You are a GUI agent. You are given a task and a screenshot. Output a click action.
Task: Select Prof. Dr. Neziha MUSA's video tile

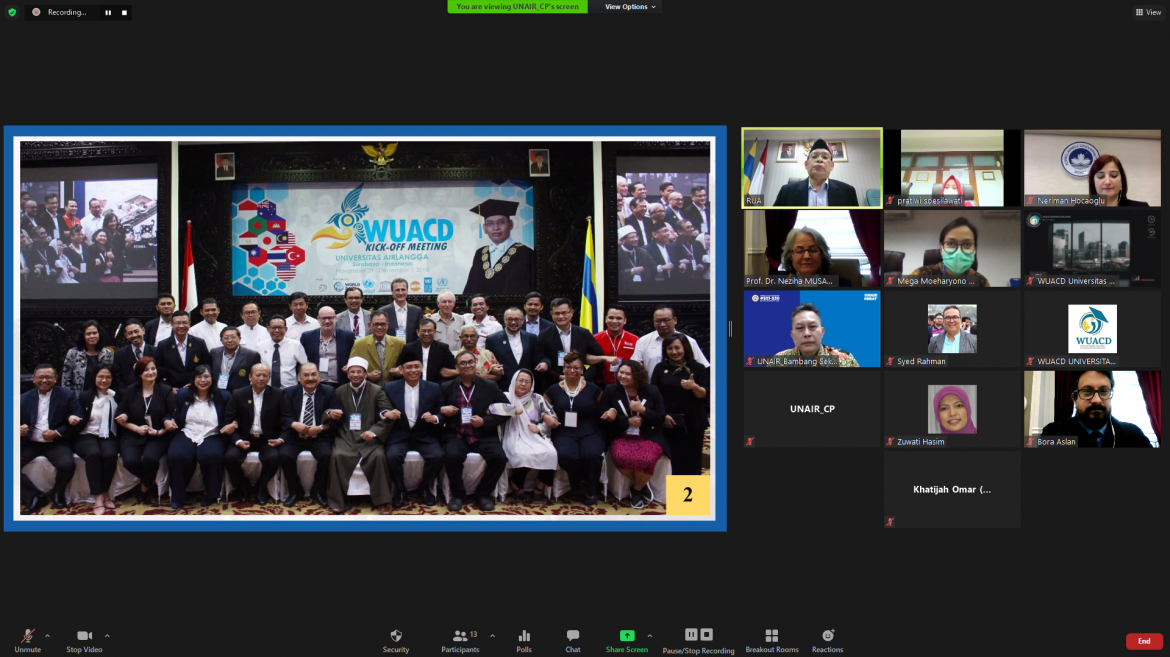812,249
